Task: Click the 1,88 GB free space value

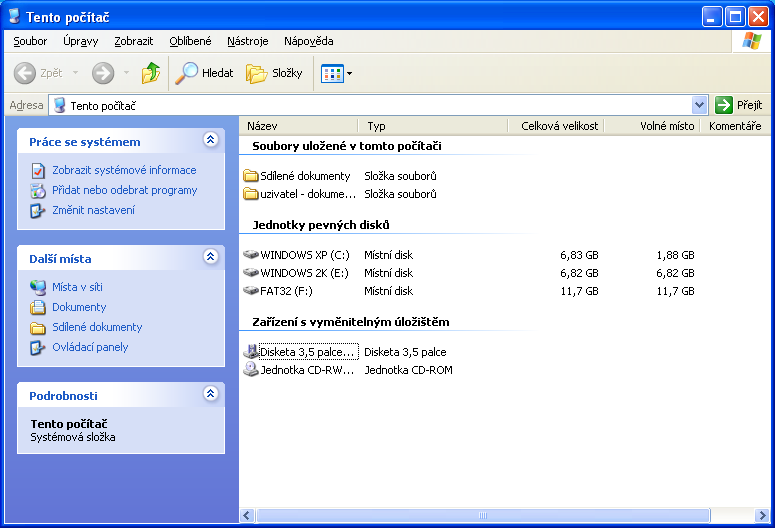Action: click(x=675, y=255)
